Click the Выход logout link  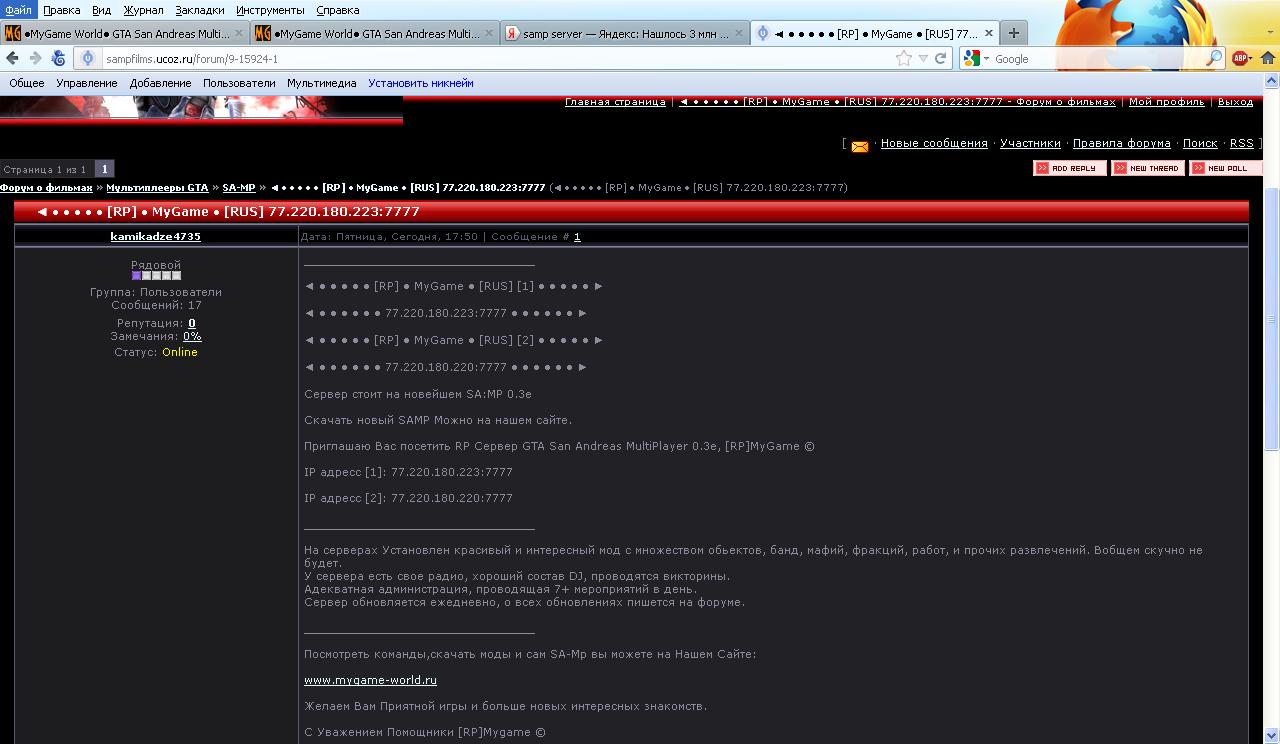tap(1236, 102)
